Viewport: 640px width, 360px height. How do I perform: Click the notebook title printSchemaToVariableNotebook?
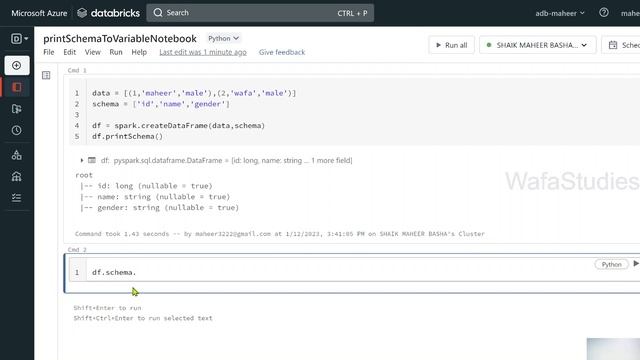[x=120, y=38]
